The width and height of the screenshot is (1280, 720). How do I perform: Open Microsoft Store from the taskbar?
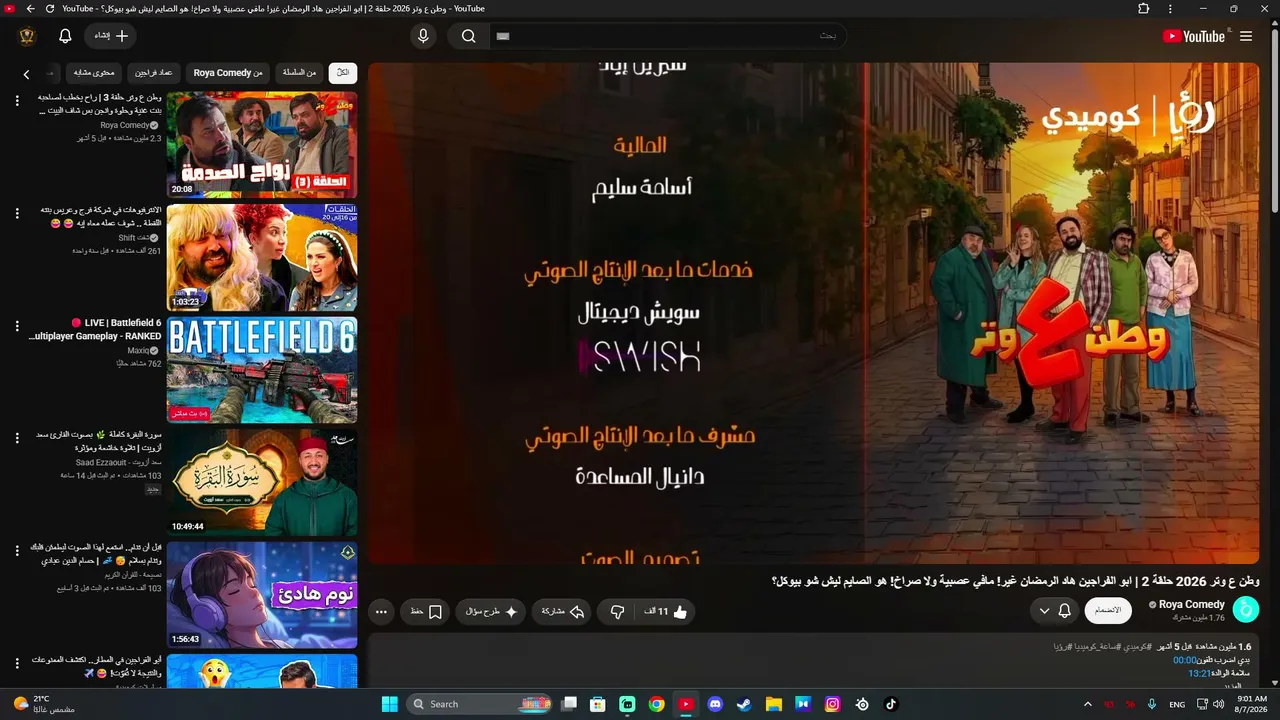[597, 704]
